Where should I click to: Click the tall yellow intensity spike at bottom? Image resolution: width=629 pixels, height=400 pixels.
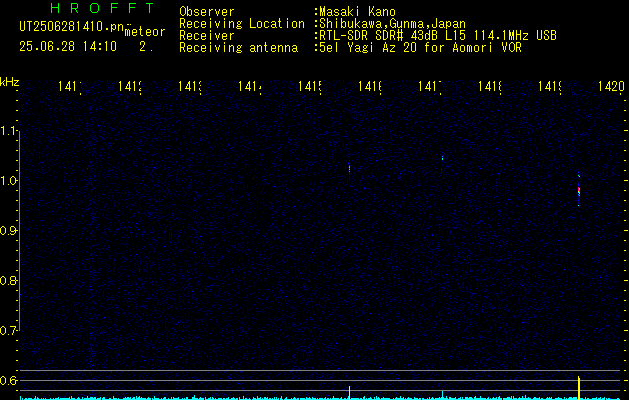(x=579, y=388)
